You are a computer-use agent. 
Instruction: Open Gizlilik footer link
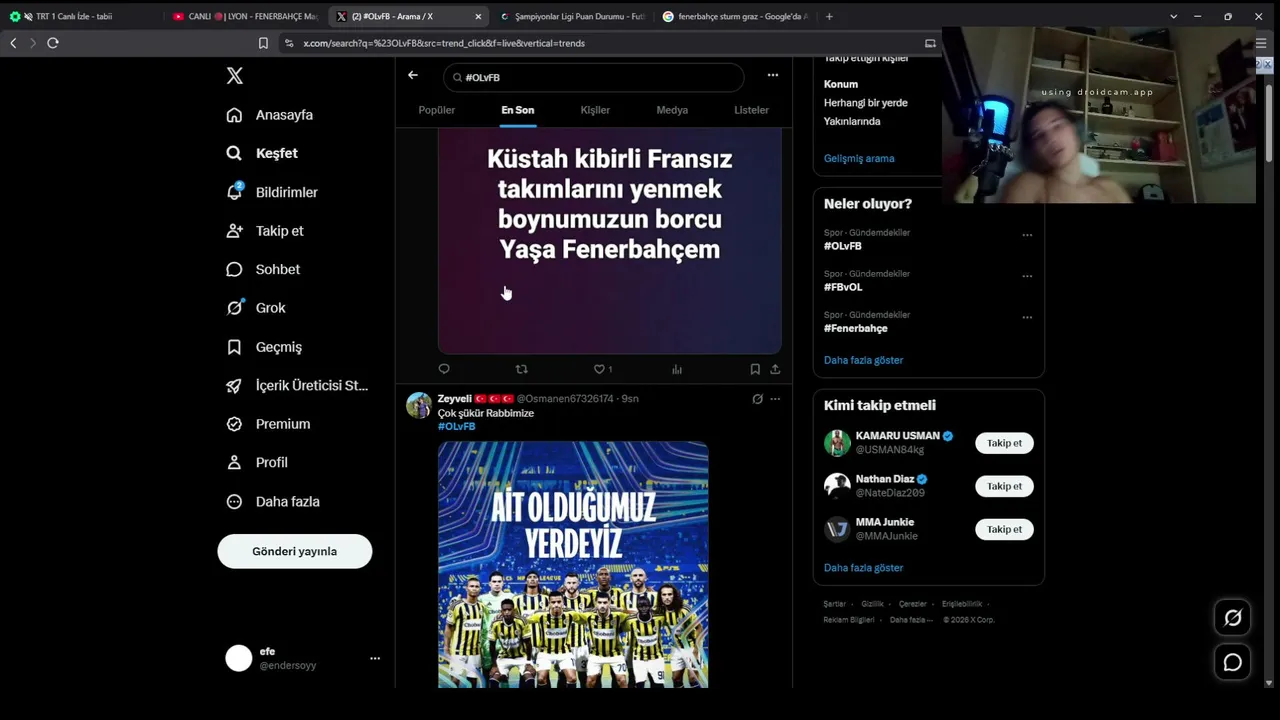click(872, 604)
